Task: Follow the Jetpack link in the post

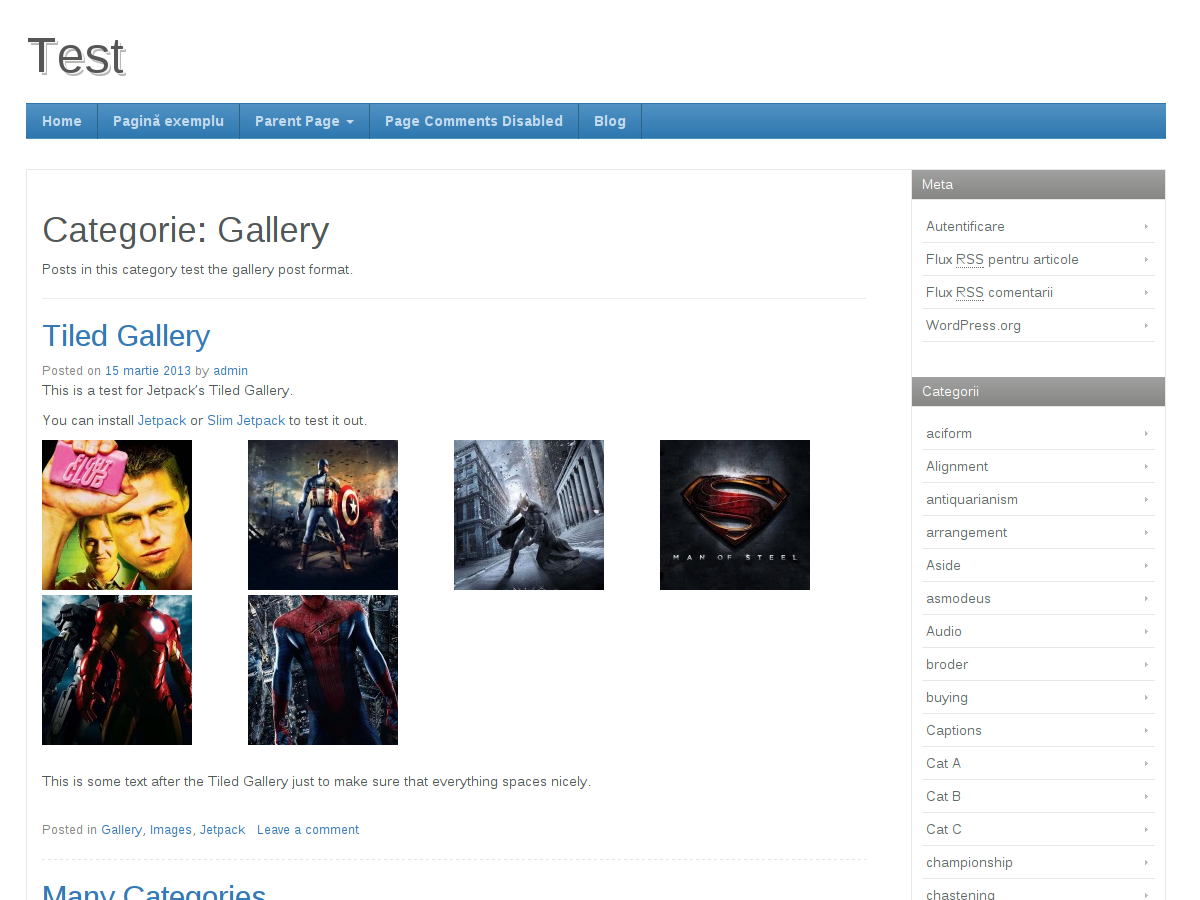Action: click(161, 420)
